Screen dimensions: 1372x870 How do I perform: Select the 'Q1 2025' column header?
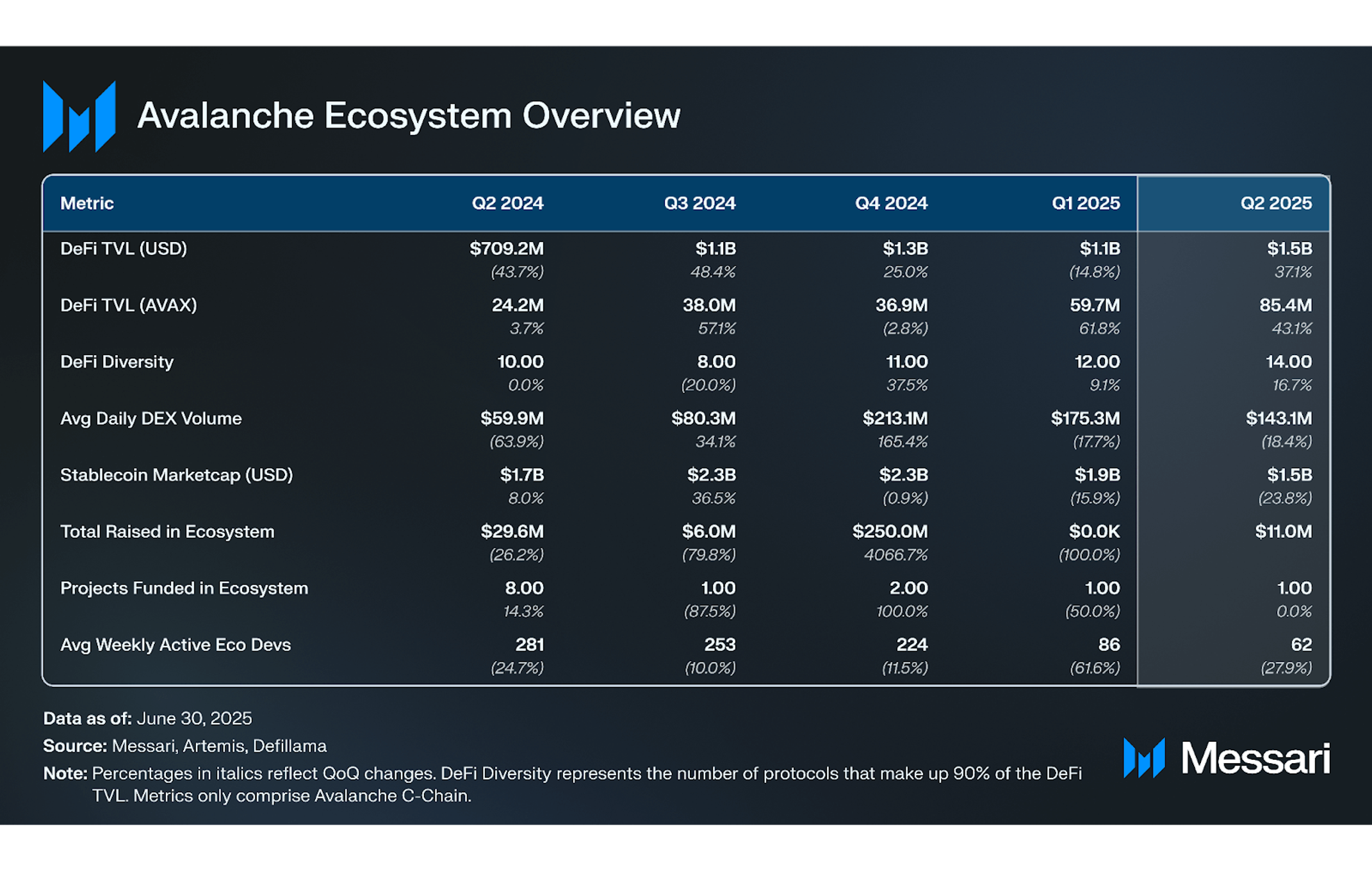pos(1086,203)
